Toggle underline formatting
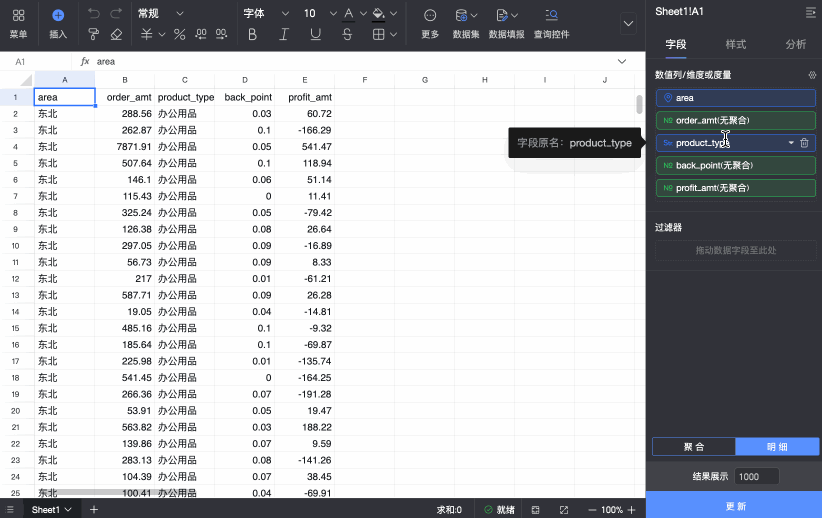This screenshot has height=518, width=822. [315, 34]
